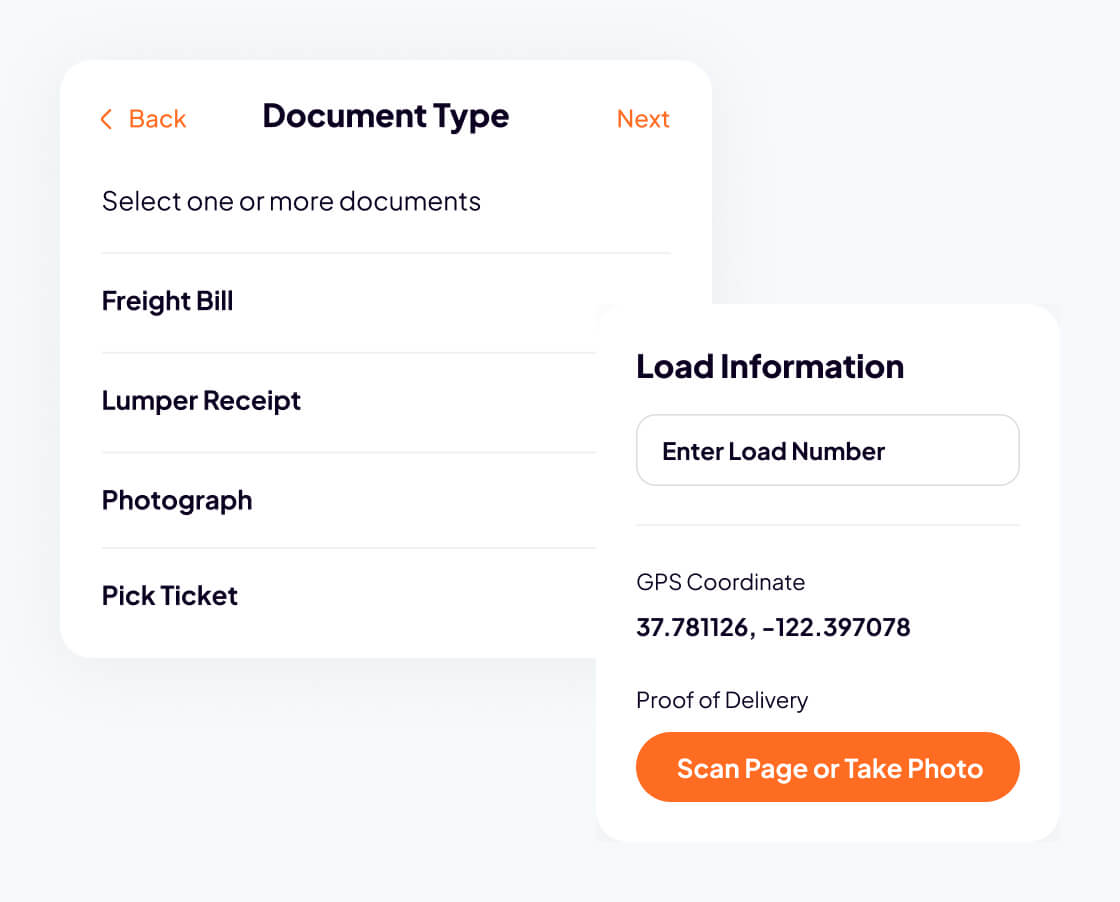Click the Load Information heading
This screenshot has height=902, width=1120.
(770, 366)
